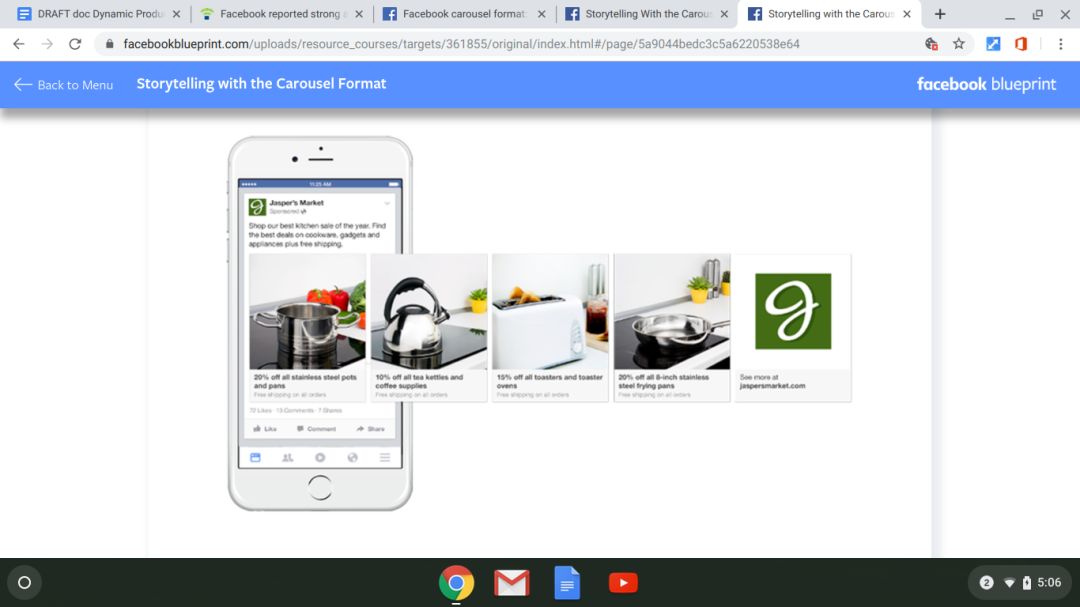This screenshot has width=1080, height=607.
Task: Bookmark this page with the star icon
Action: click(959, 44)
